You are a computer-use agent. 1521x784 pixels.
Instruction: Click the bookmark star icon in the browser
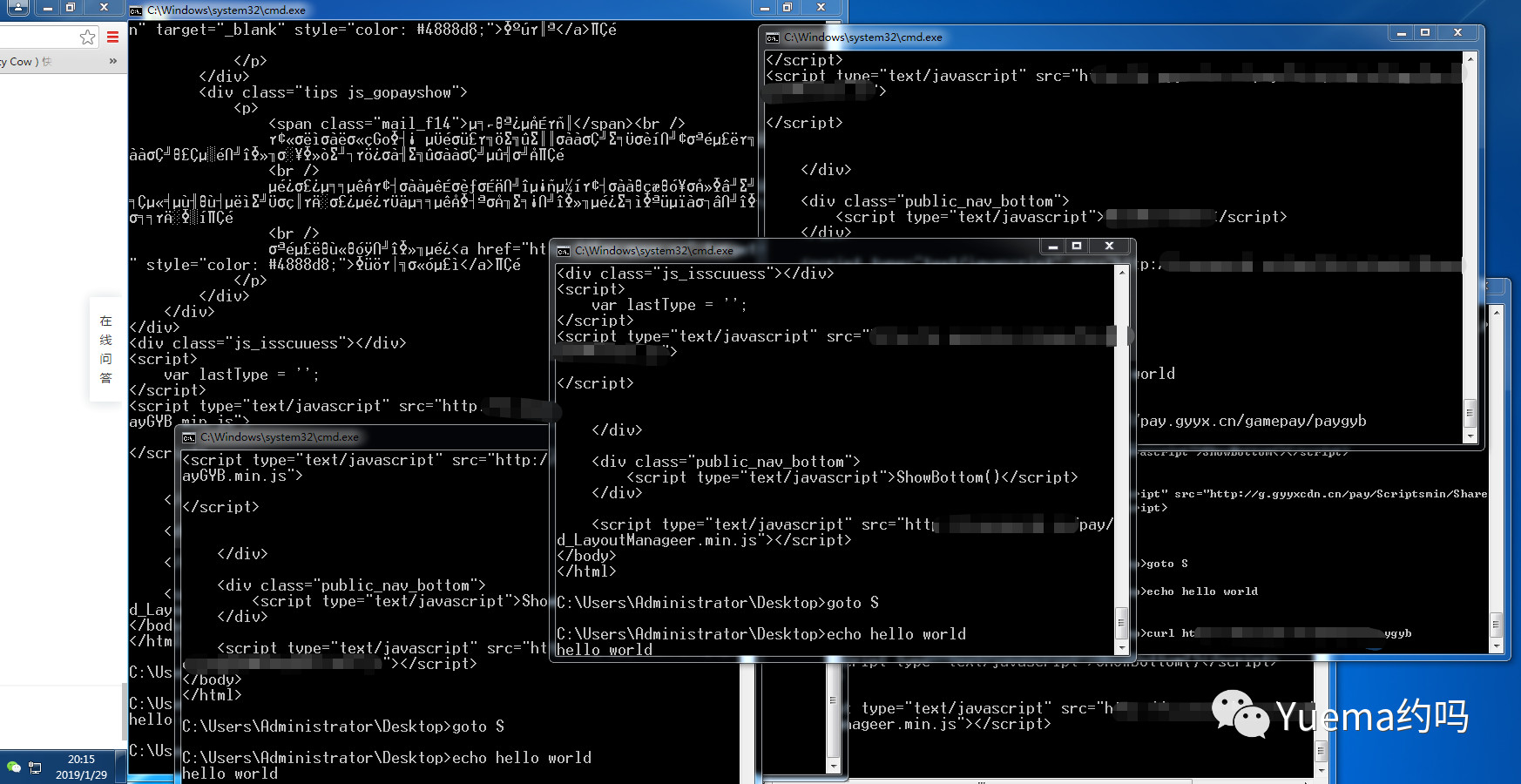(87, 37)
